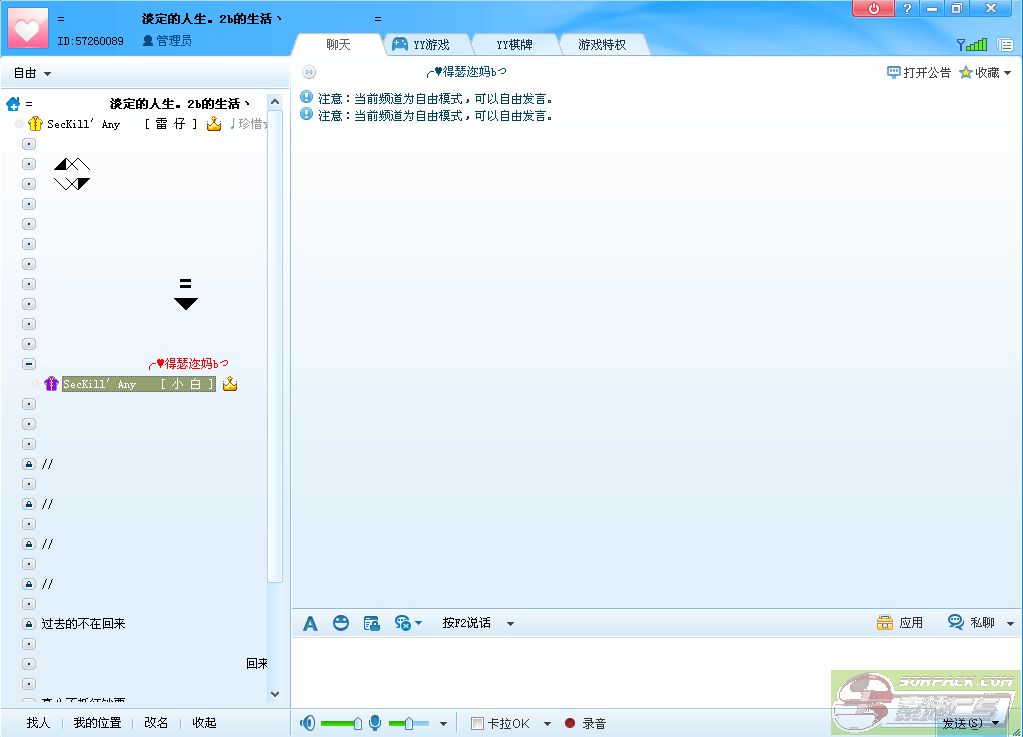Screen dimensions: 1023x737
Task: Click the screenshot capture icon in chat toolbar
Action: tap(371, 623)
